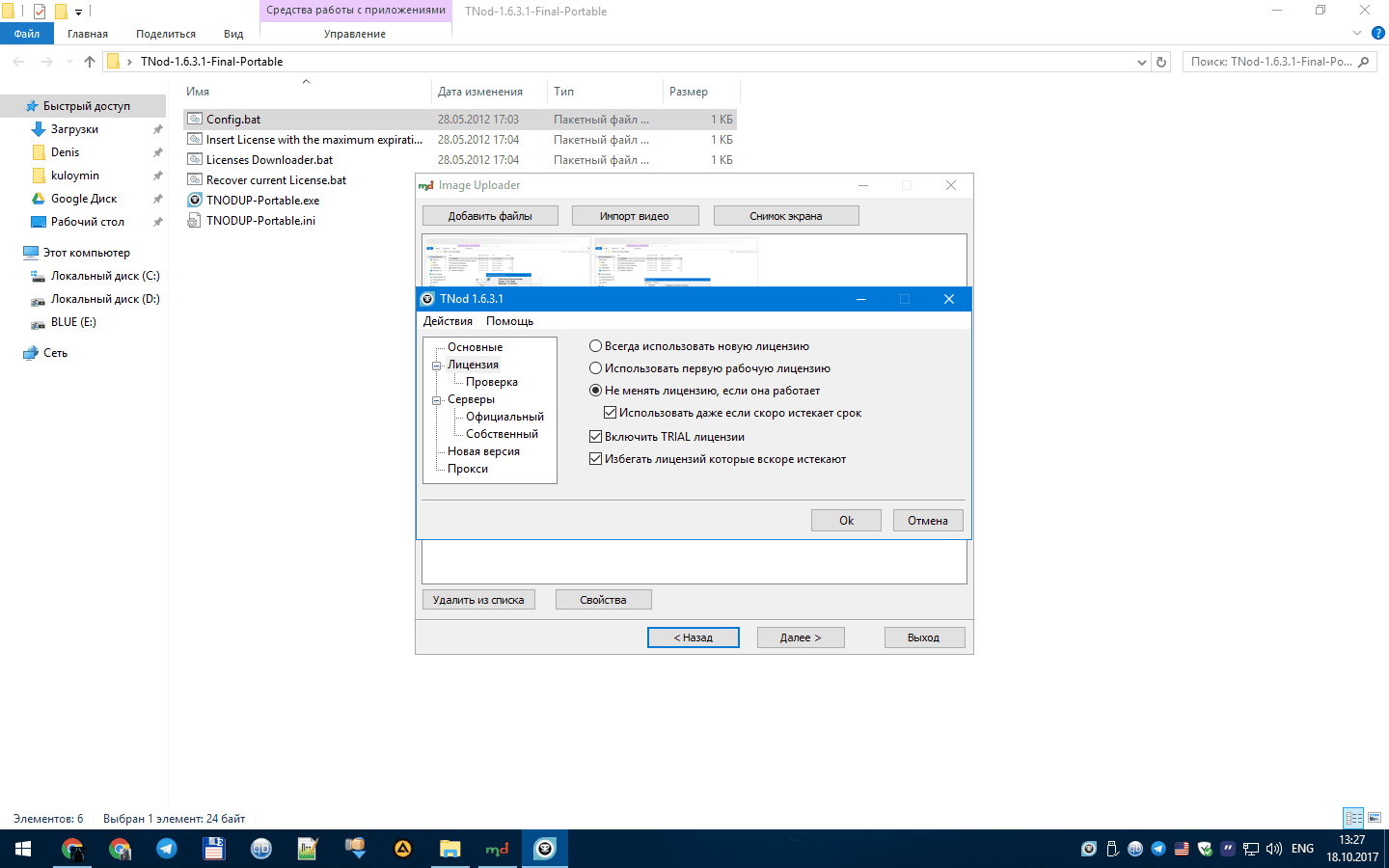Viewport: 1389px width, 868px height.
Task: Select Config.bat file icon
Action: coord(195,120)
